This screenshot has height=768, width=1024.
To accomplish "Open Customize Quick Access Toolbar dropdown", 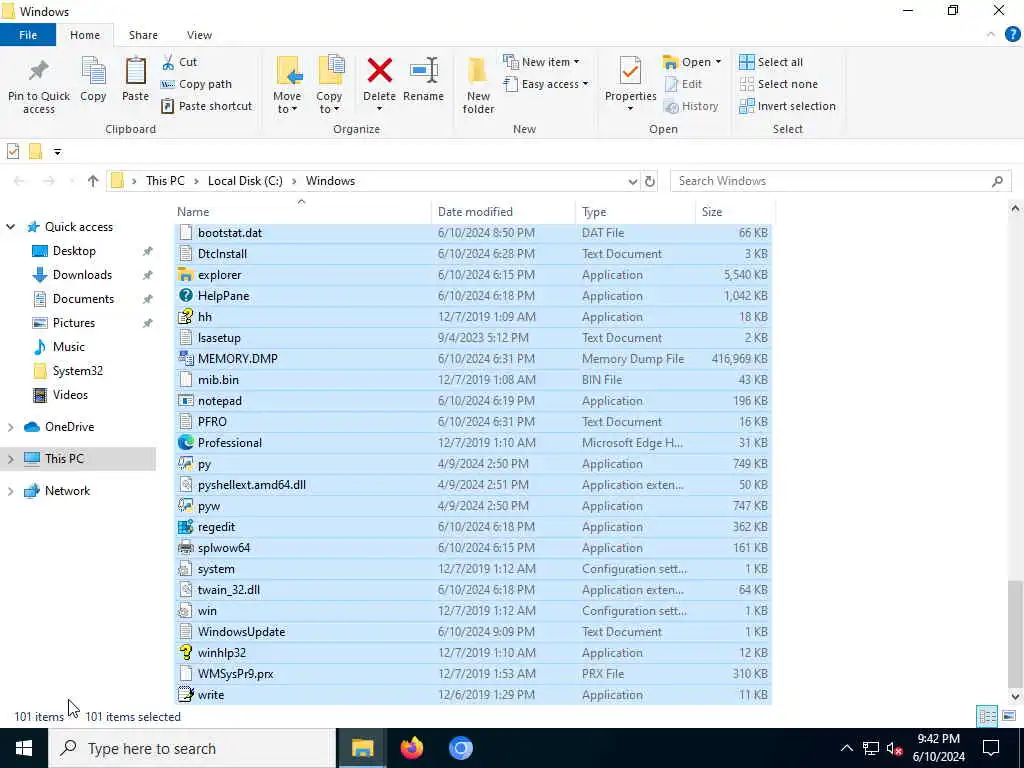I will (x=57, y=152).
